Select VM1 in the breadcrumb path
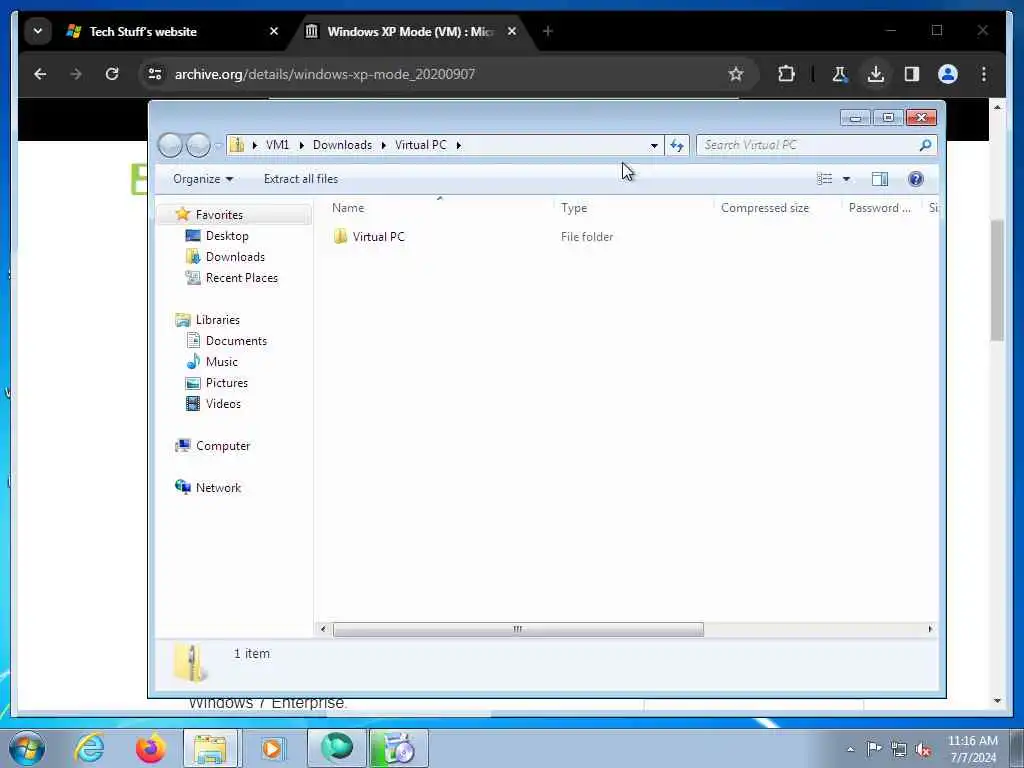Viewport: 1024px width, 768px height. (277, 145)
